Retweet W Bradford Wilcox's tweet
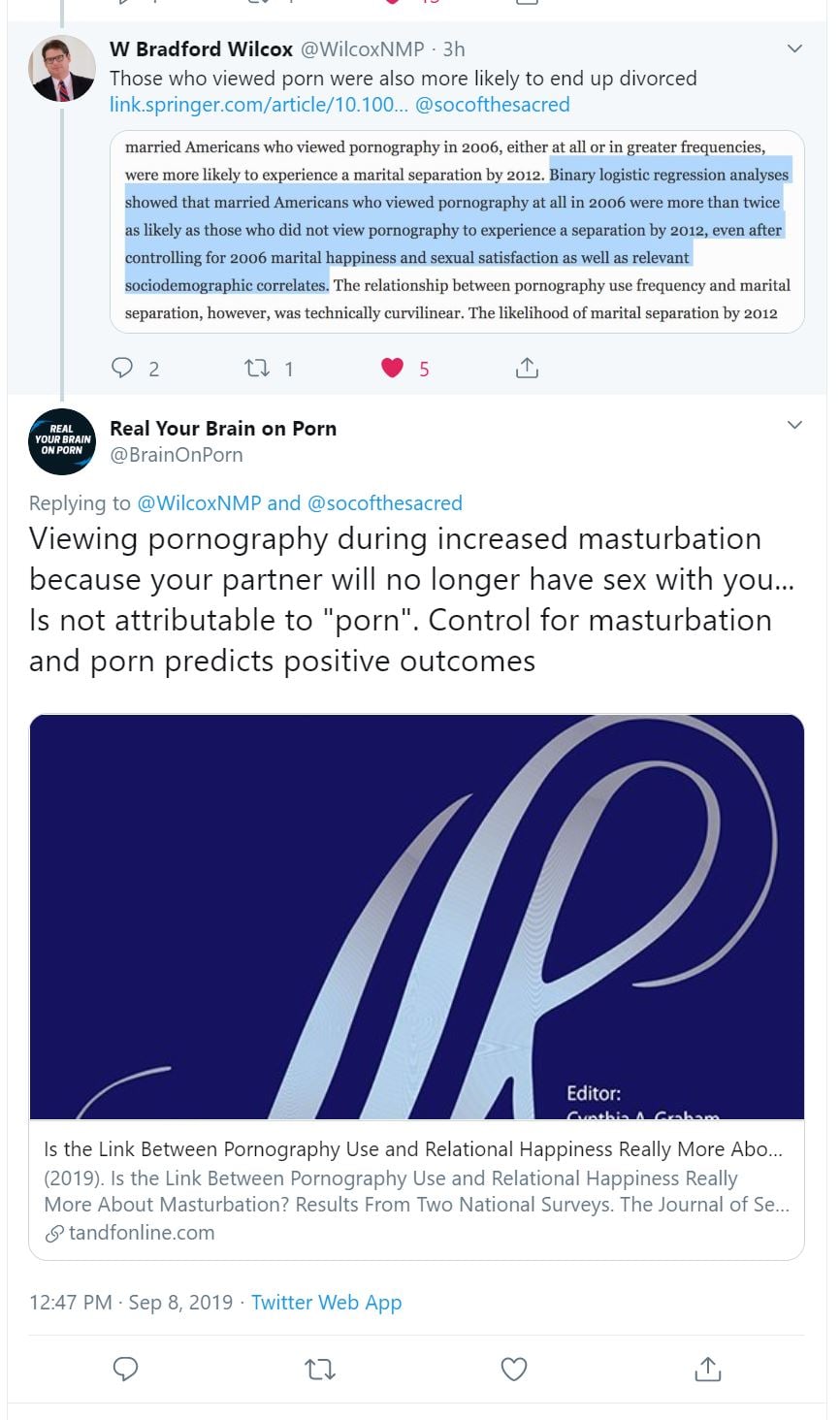 click(x=257, y=368)
